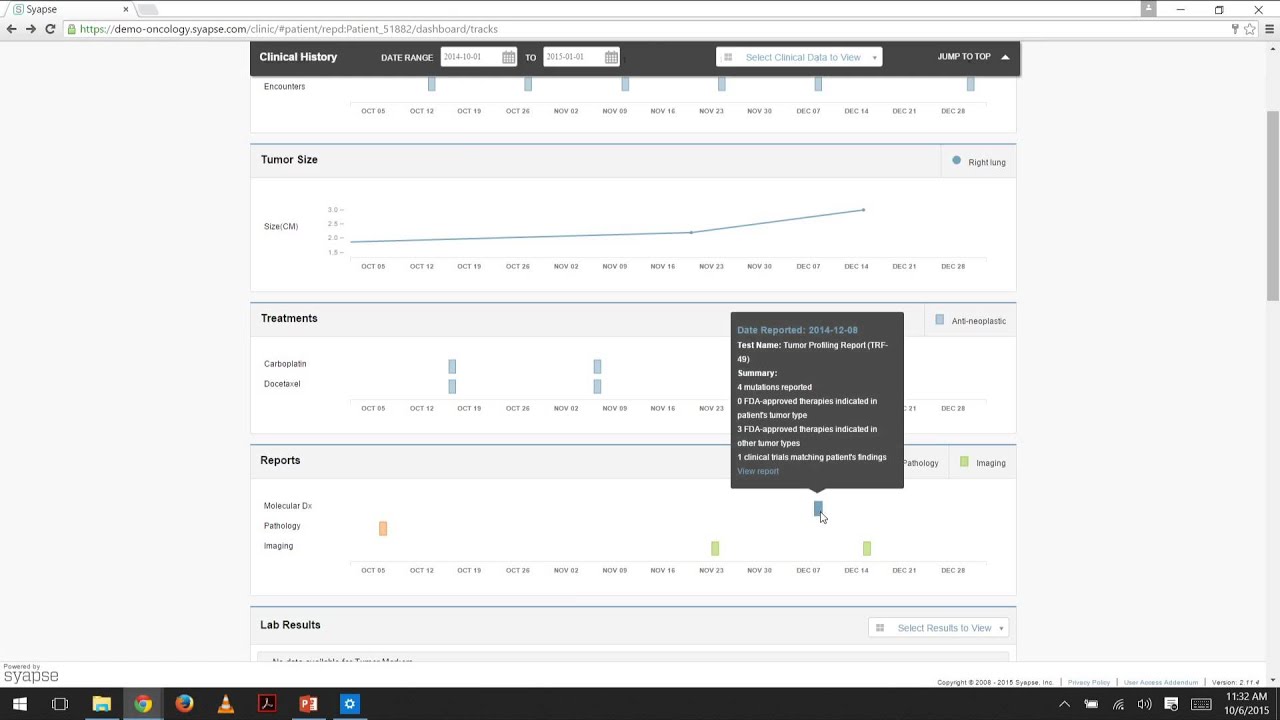The image size is (1280, 720).
Task: Open Windows Start menu
Action: (x=19, y=704)
